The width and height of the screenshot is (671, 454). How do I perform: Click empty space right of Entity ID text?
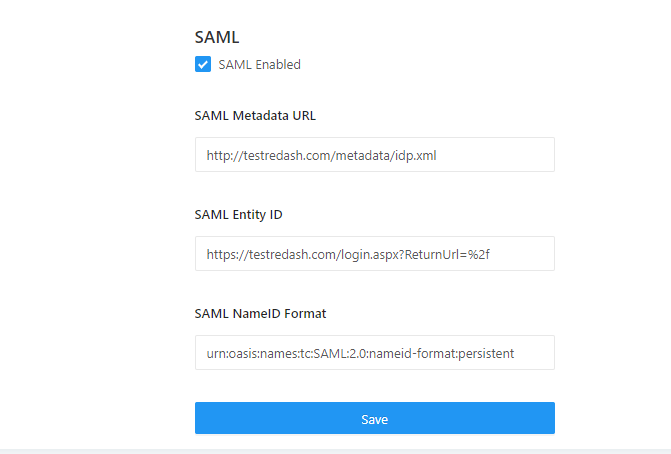(x=521, y=254)
